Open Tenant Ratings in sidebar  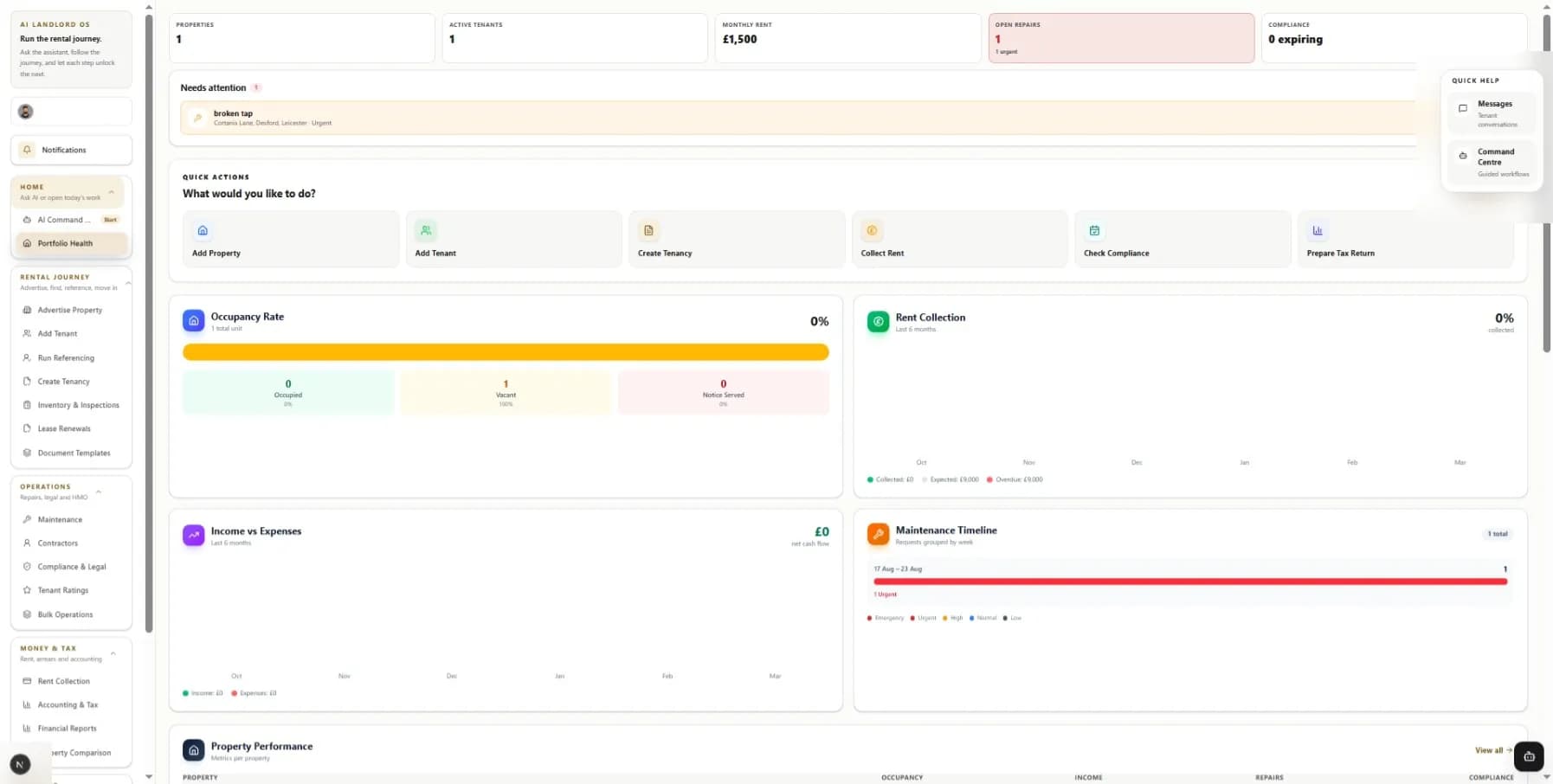point(72,590)
